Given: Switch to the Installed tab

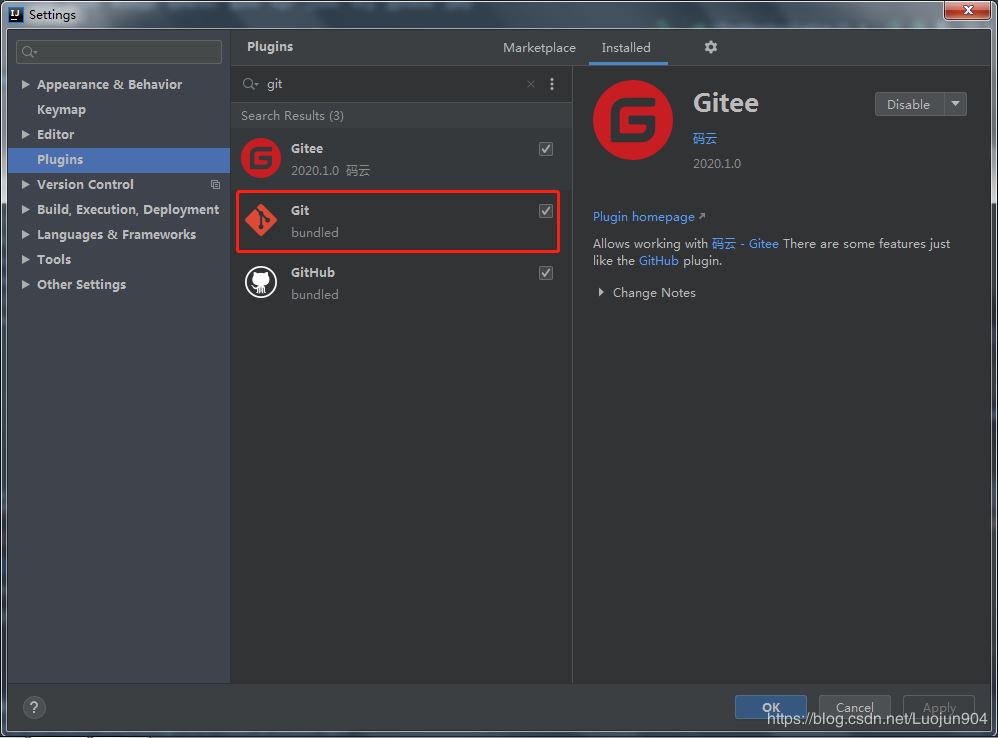Looking at the screenshot, I should pyautogui.click(x=626, y=48).
